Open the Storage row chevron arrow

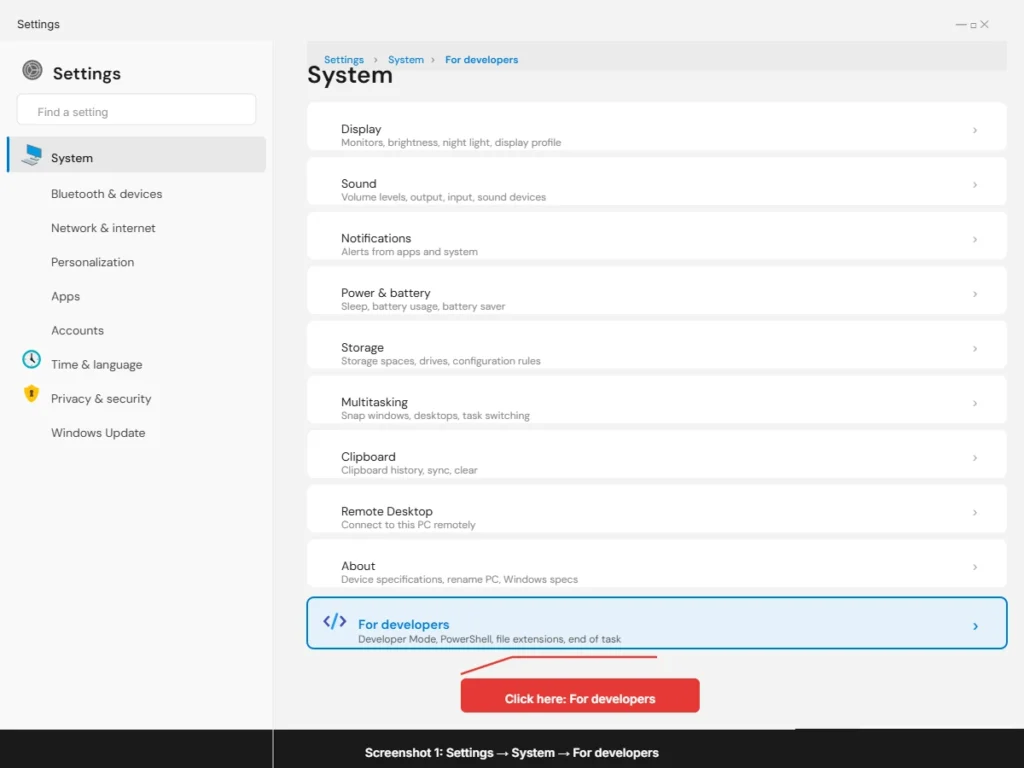tap(975, 349)
